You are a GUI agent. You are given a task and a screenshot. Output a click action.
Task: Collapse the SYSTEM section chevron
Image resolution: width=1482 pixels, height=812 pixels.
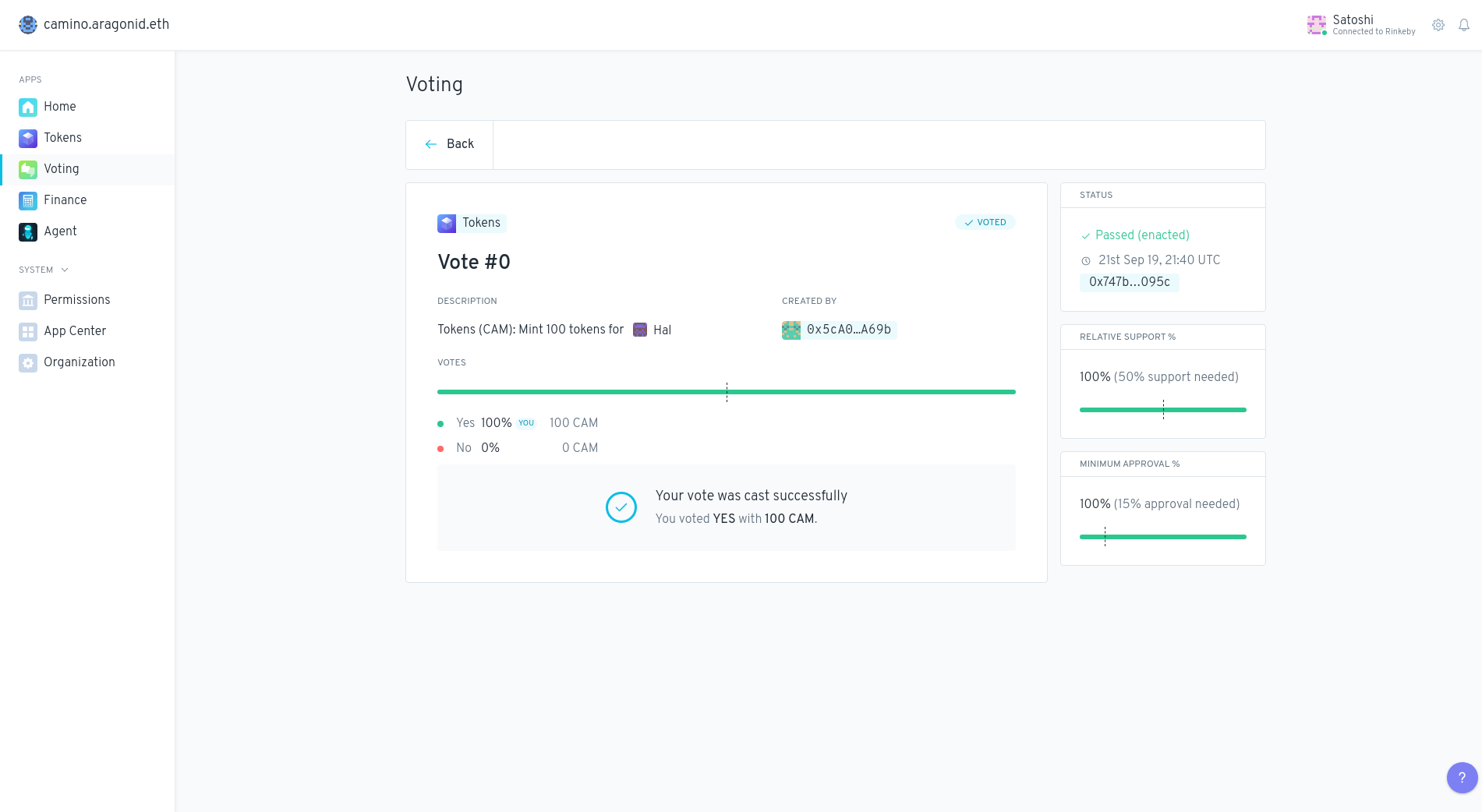point(65,270)
